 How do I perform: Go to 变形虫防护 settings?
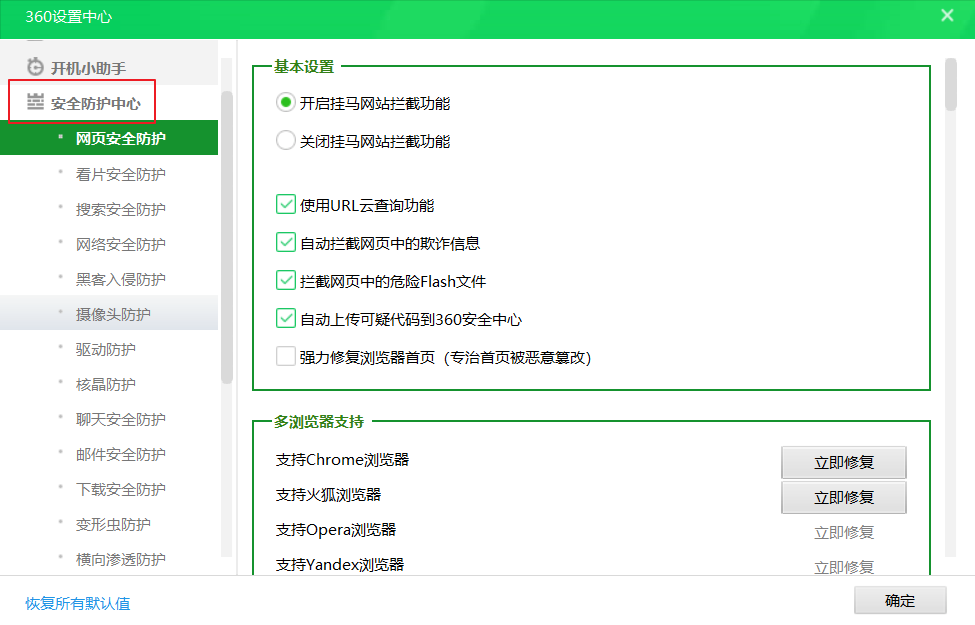[x=109, y=524]
